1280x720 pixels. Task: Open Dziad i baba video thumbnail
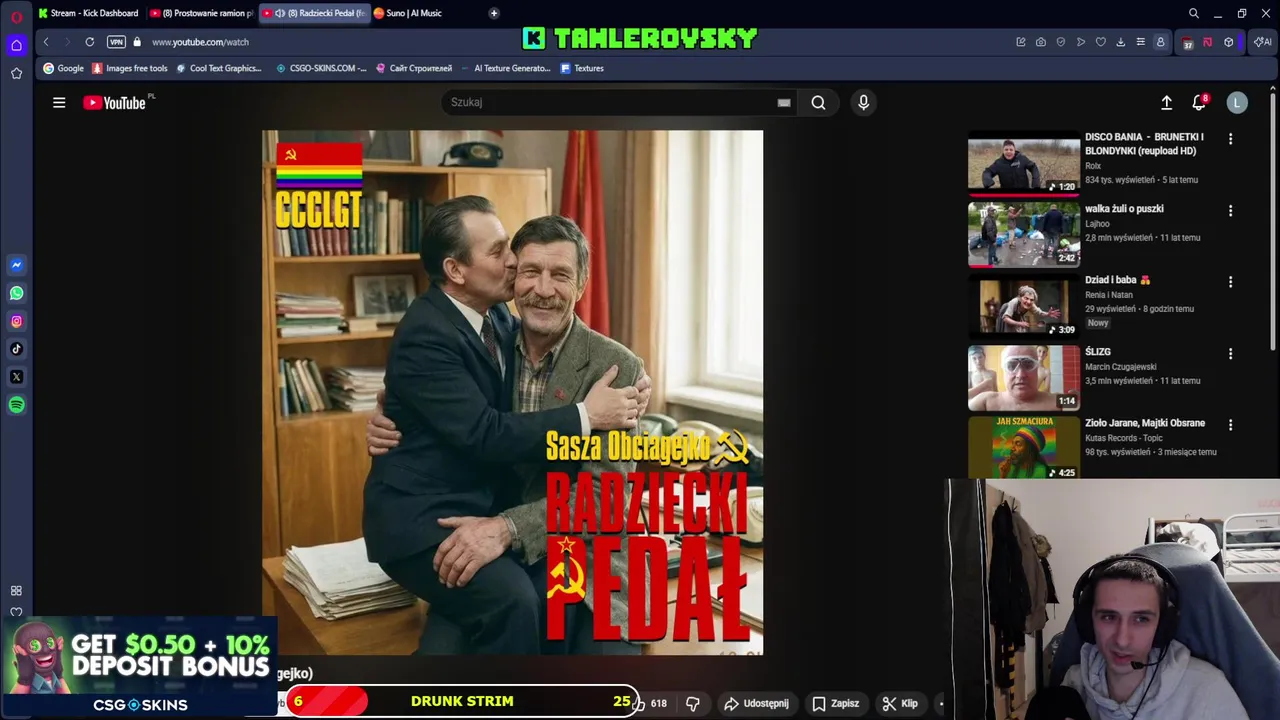point(1024,306)
